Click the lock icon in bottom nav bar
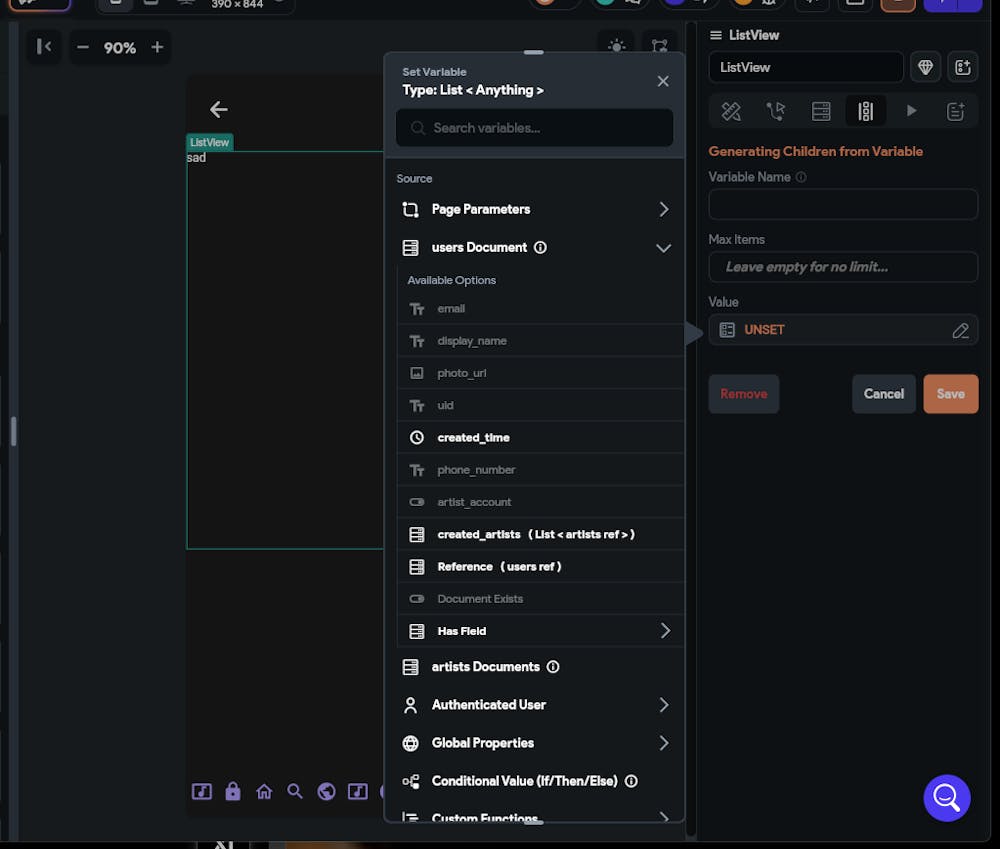 [x=233, y=792]
